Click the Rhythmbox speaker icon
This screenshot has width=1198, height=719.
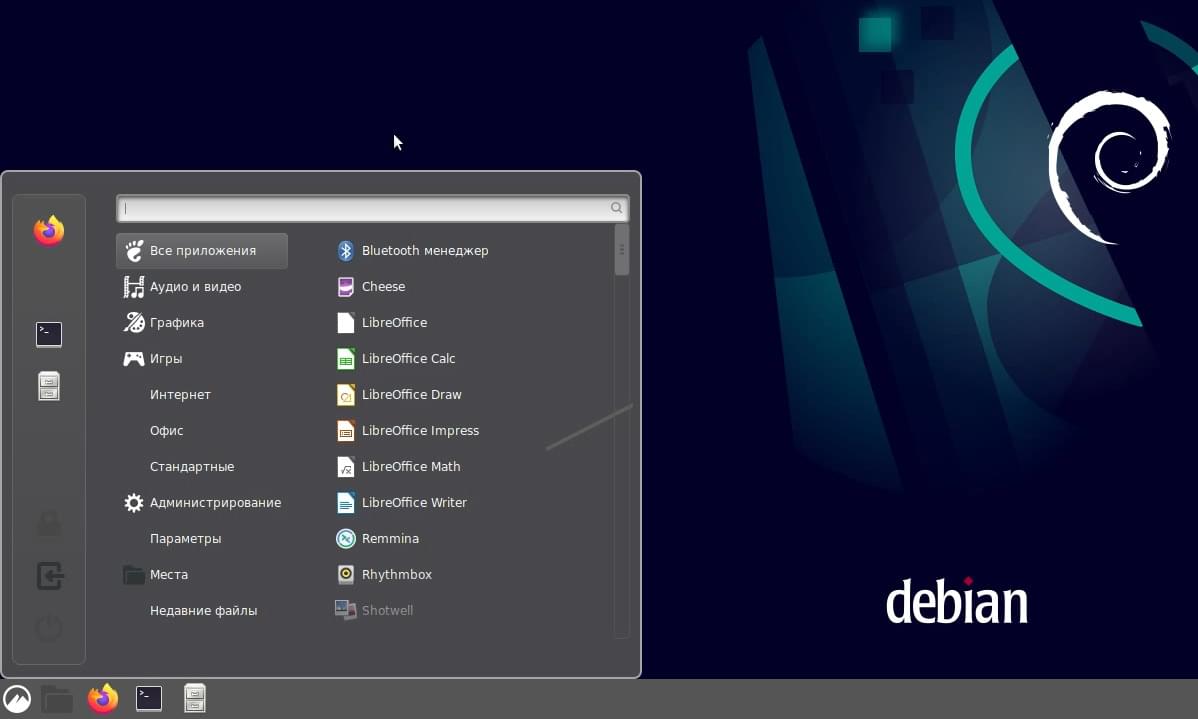[345, 575]
